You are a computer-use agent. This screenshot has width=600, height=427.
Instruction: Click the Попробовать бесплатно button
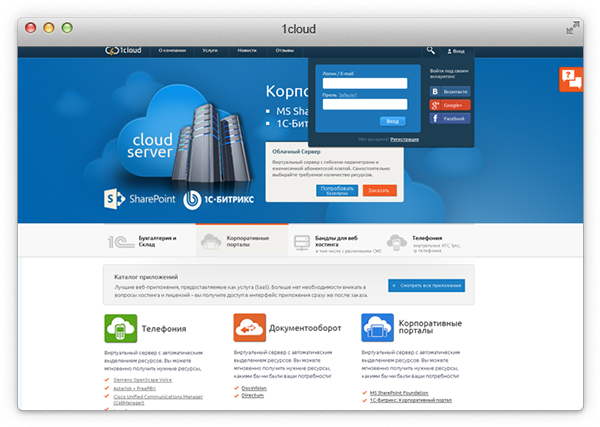click(337, 191)
